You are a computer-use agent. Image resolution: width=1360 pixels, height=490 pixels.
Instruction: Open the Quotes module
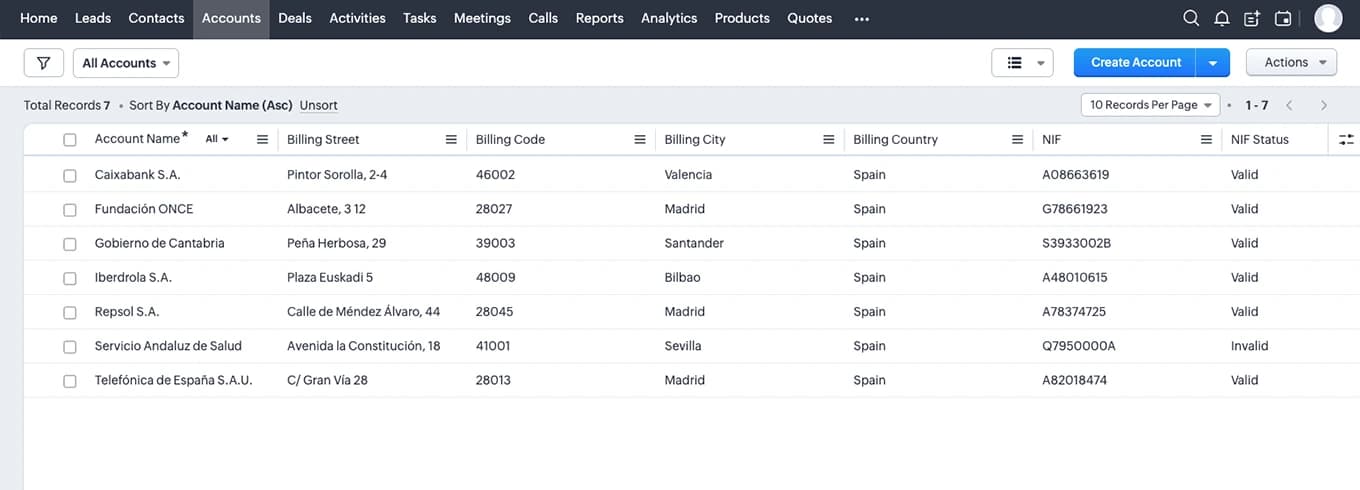[x=810, y=18]
